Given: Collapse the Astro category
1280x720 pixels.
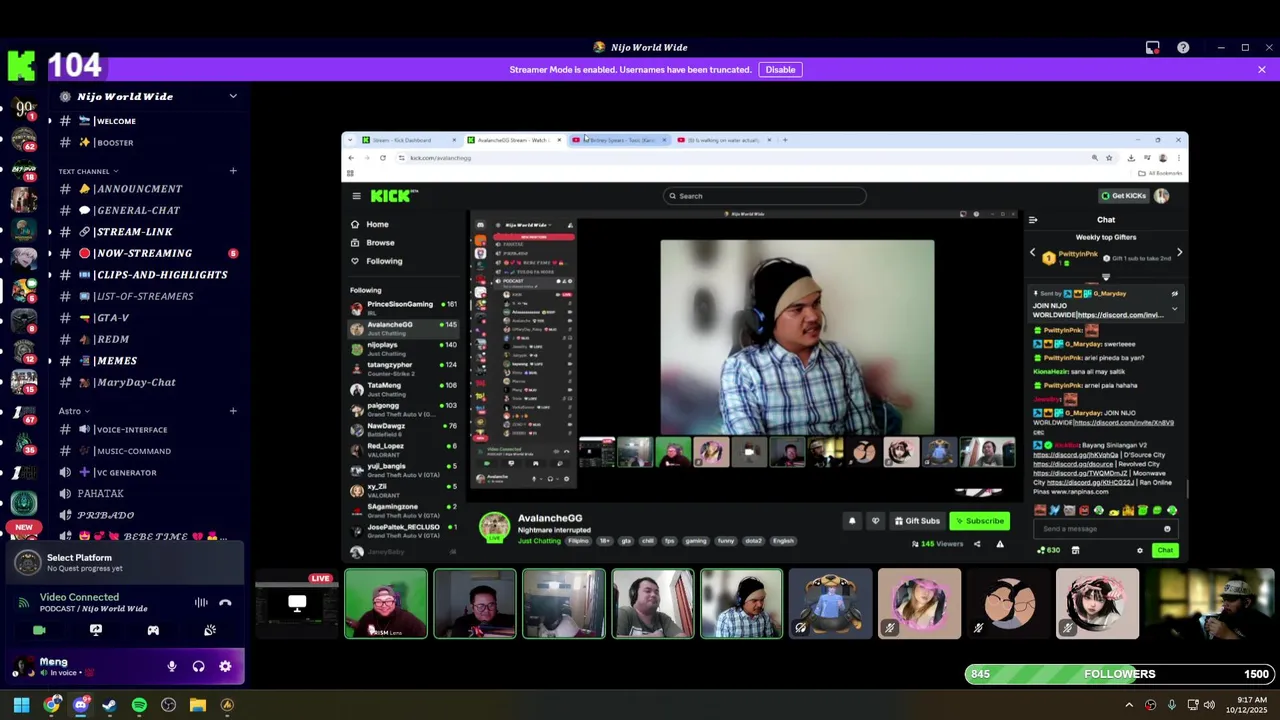Looking at the screenshot, I should (x=73, y=411).
